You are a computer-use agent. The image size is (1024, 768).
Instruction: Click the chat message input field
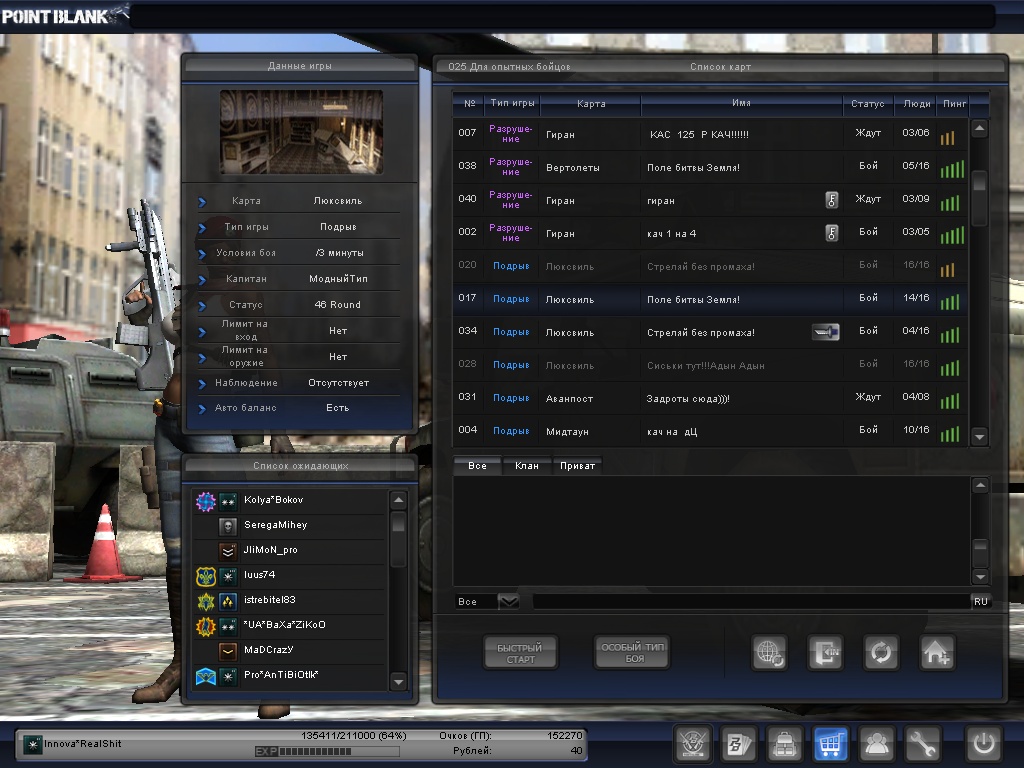[750, 601]
